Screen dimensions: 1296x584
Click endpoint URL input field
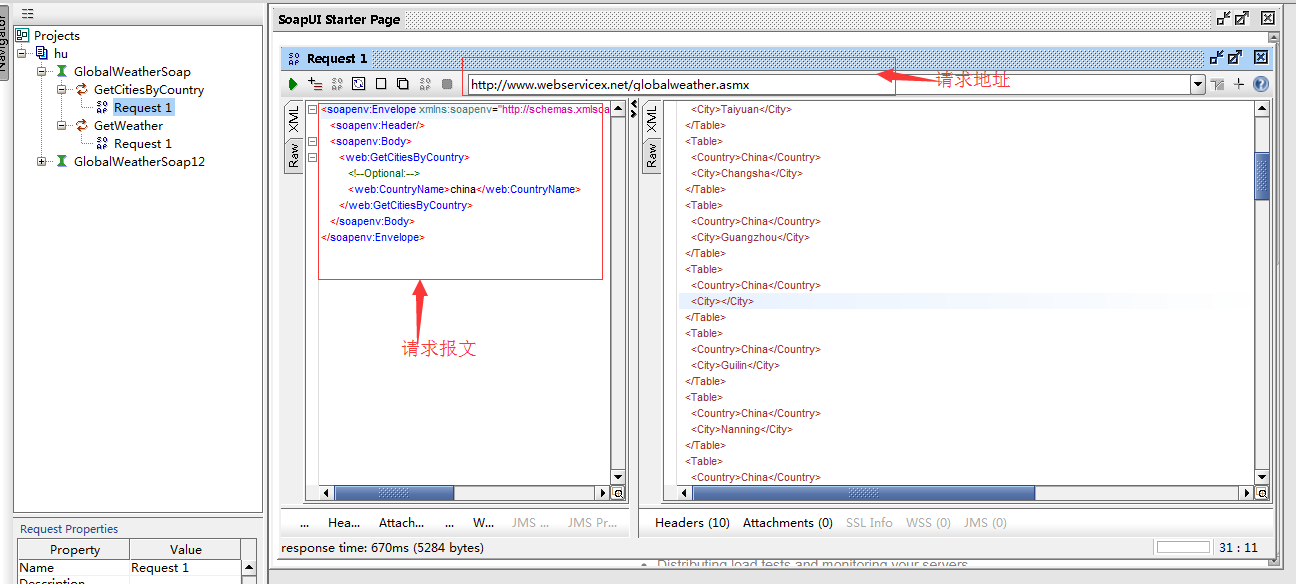(x=829, y=85)
